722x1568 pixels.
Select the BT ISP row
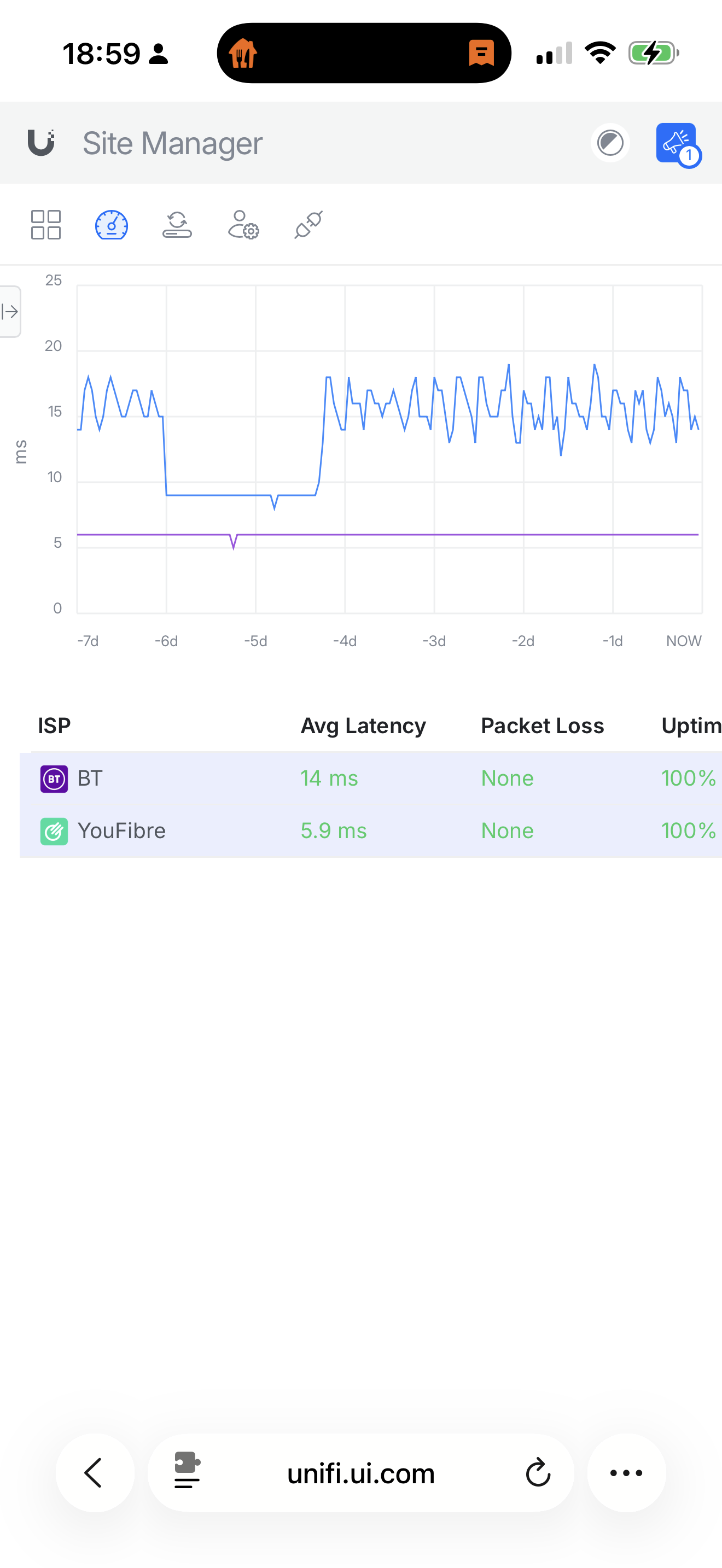[x=371, y=778]
